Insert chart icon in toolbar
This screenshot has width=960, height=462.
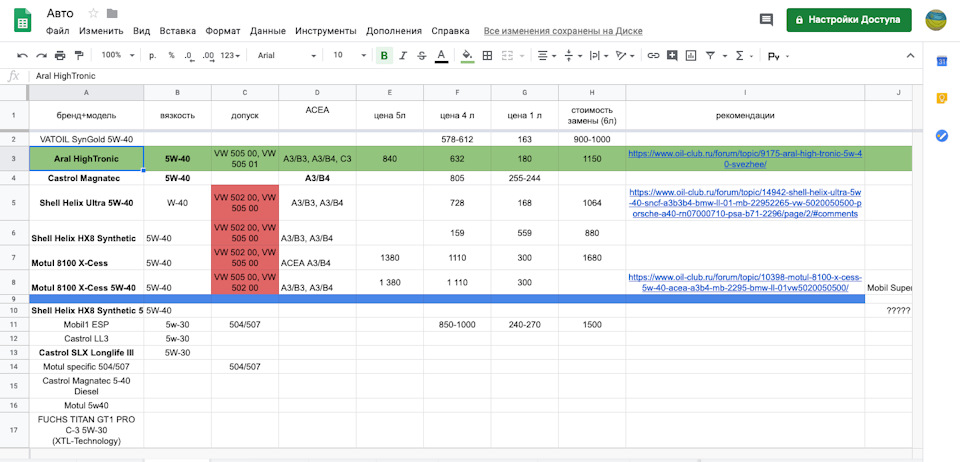691,56
